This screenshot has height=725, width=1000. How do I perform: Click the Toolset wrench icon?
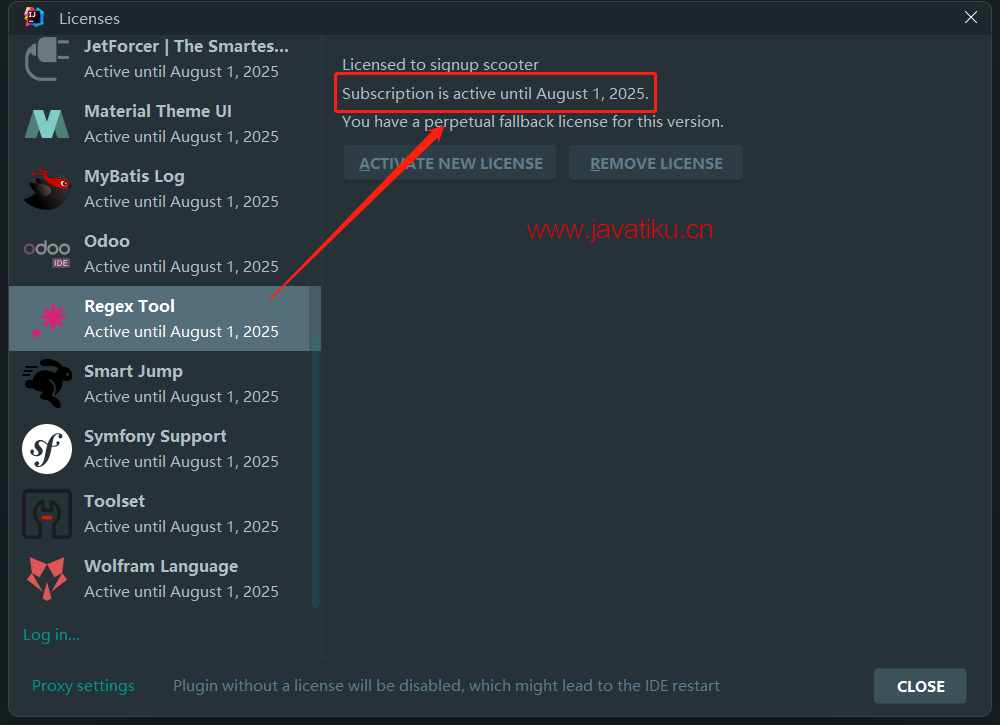[47, 514]
